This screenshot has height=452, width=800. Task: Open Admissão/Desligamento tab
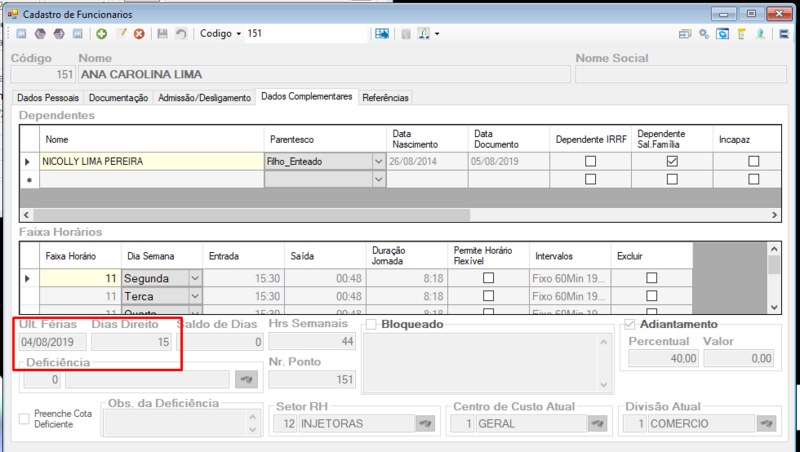[x=204, y=97]
